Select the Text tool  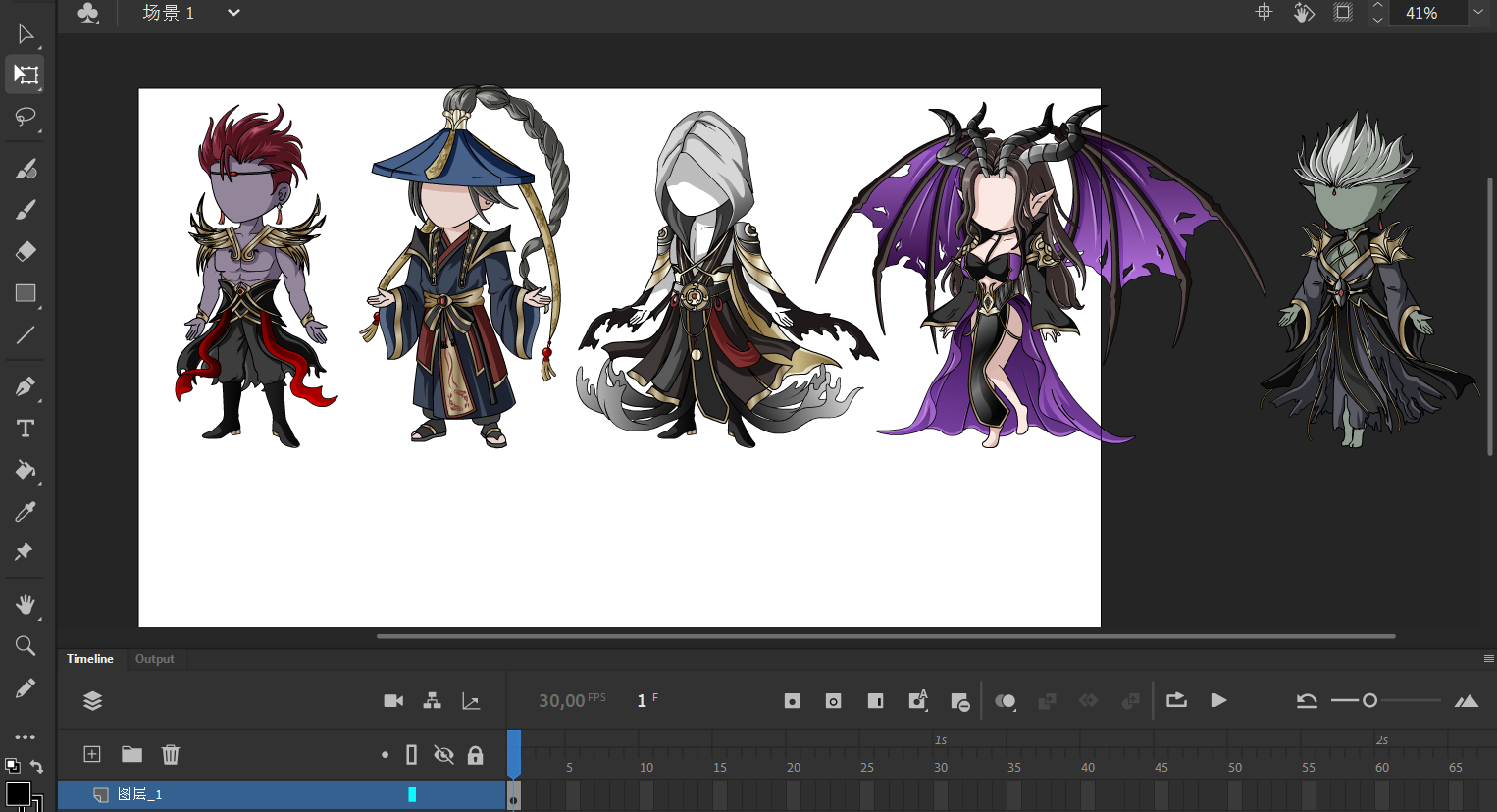[26, 429]
